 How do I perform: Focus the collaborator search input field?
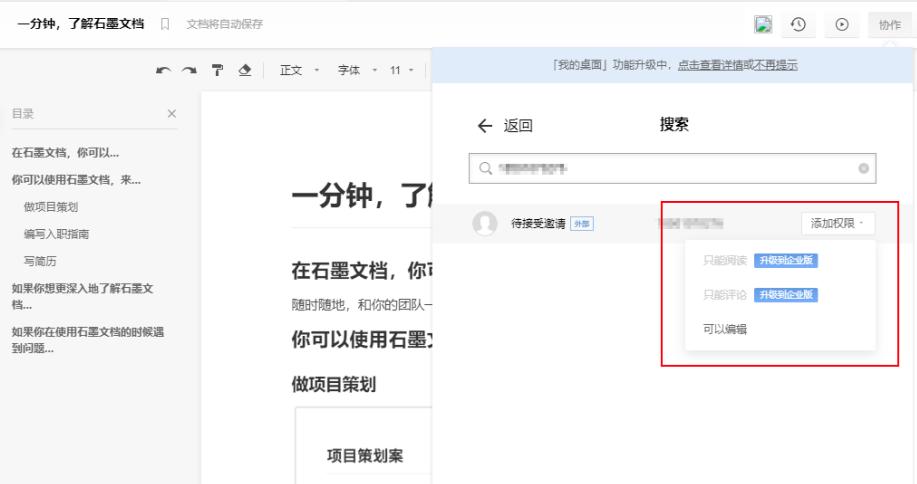pos(672,168)
